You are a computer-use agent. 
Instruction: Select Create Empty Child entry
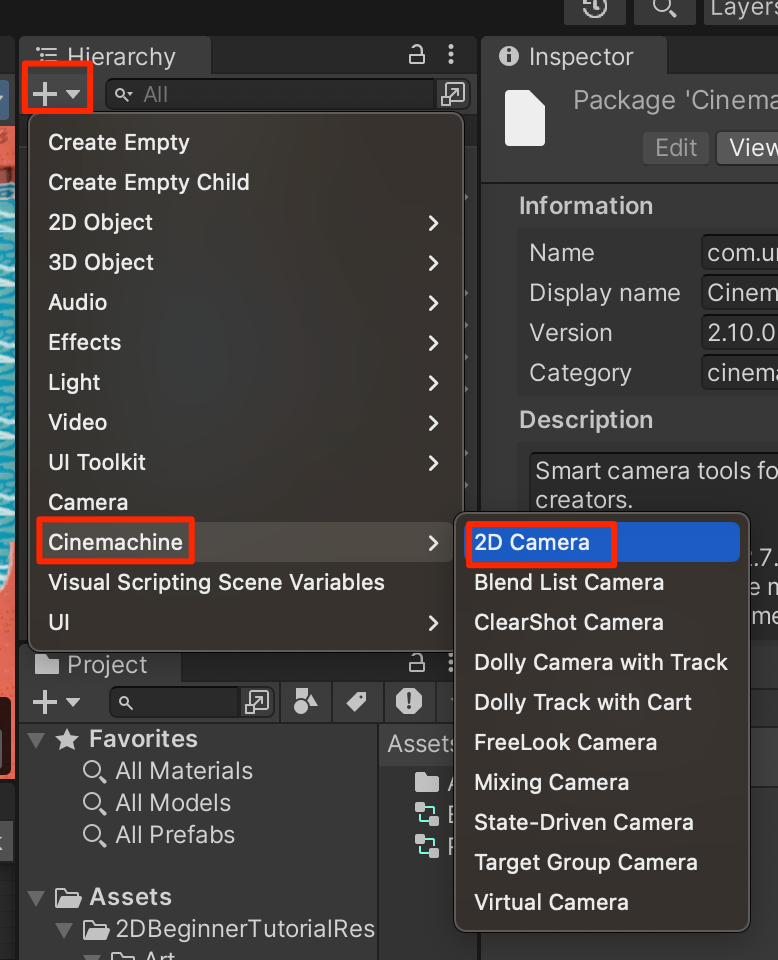click(246, 182)
